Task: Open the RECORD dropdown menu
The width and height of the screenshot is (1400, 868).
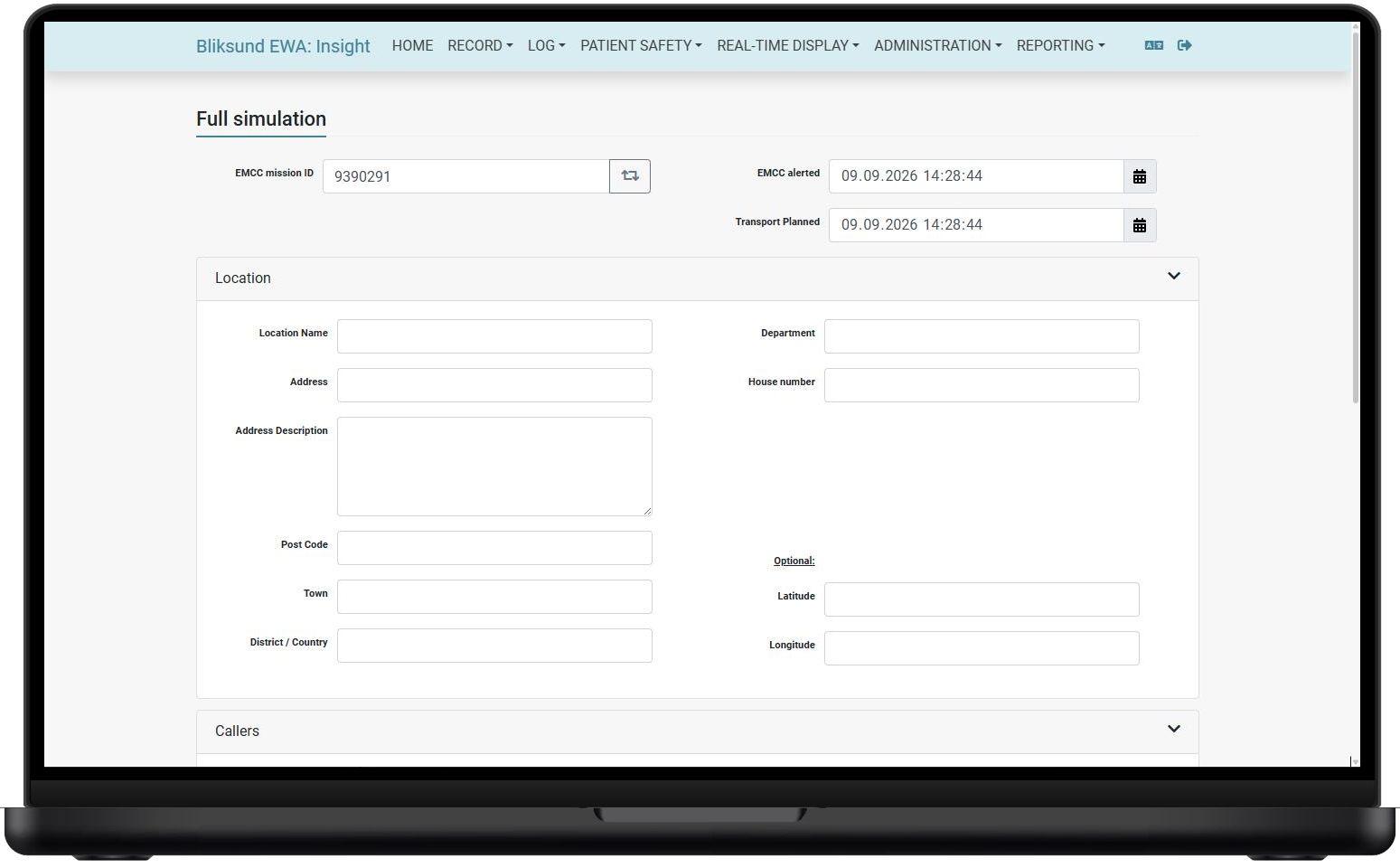Action: point(480,45)
